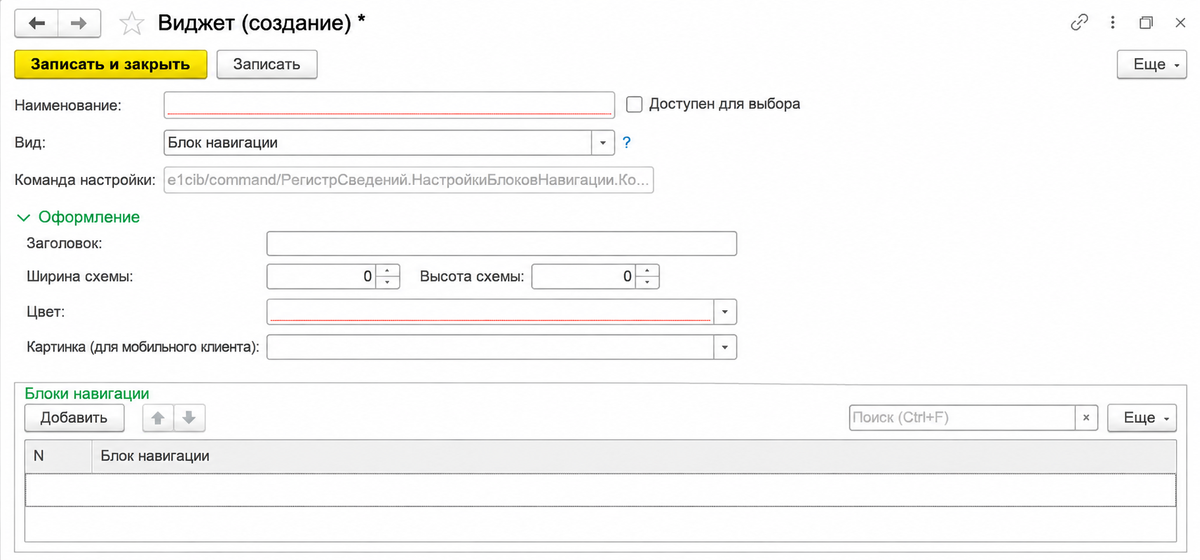Increase Ширина схемы value
The image size is (1200, 560).
click(389, 270)
